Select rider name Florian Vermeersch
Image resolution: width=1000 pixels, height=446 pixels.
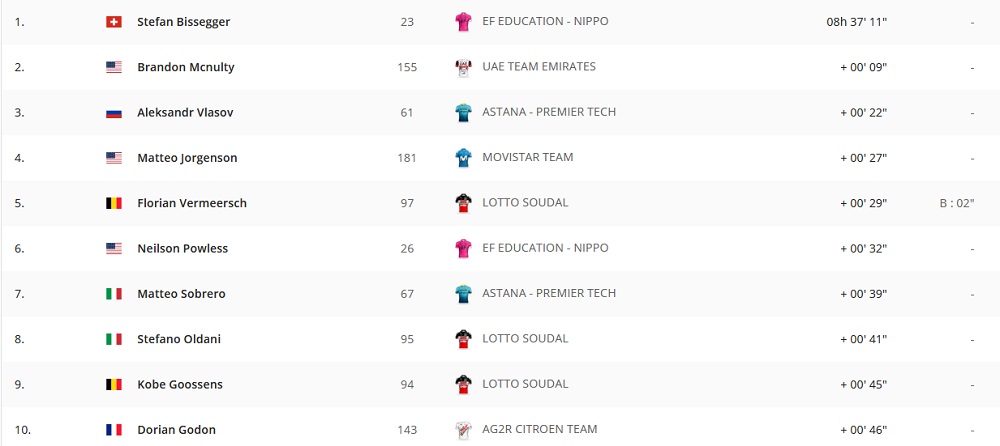point(192,203)
